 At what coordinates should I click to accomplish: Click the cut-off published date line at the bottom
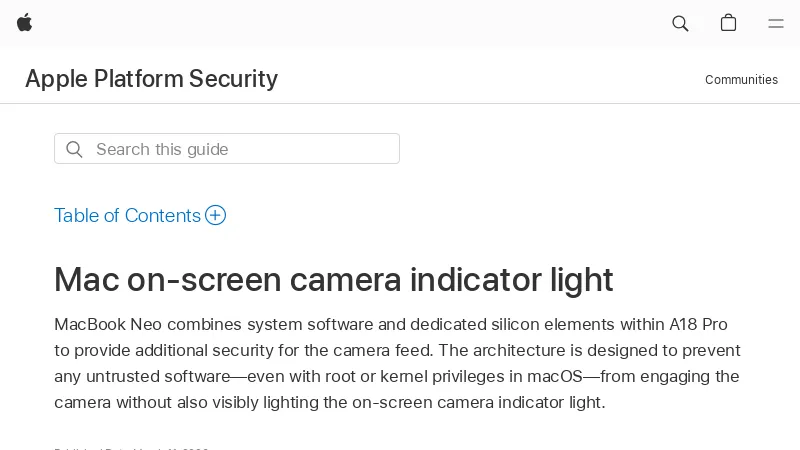tap(131, 447)
